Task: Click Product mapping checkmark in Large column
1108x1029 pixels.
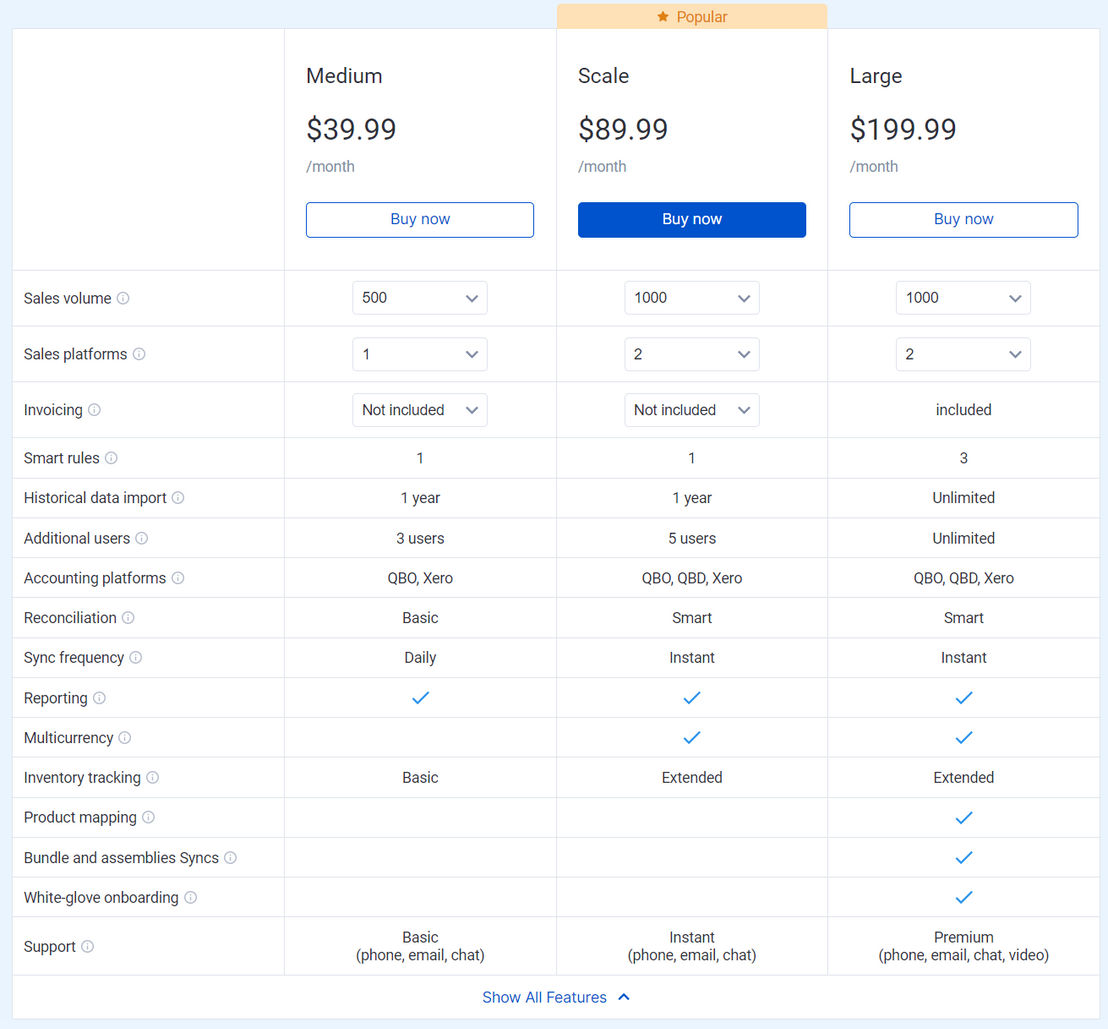Action: pos(964,818)
